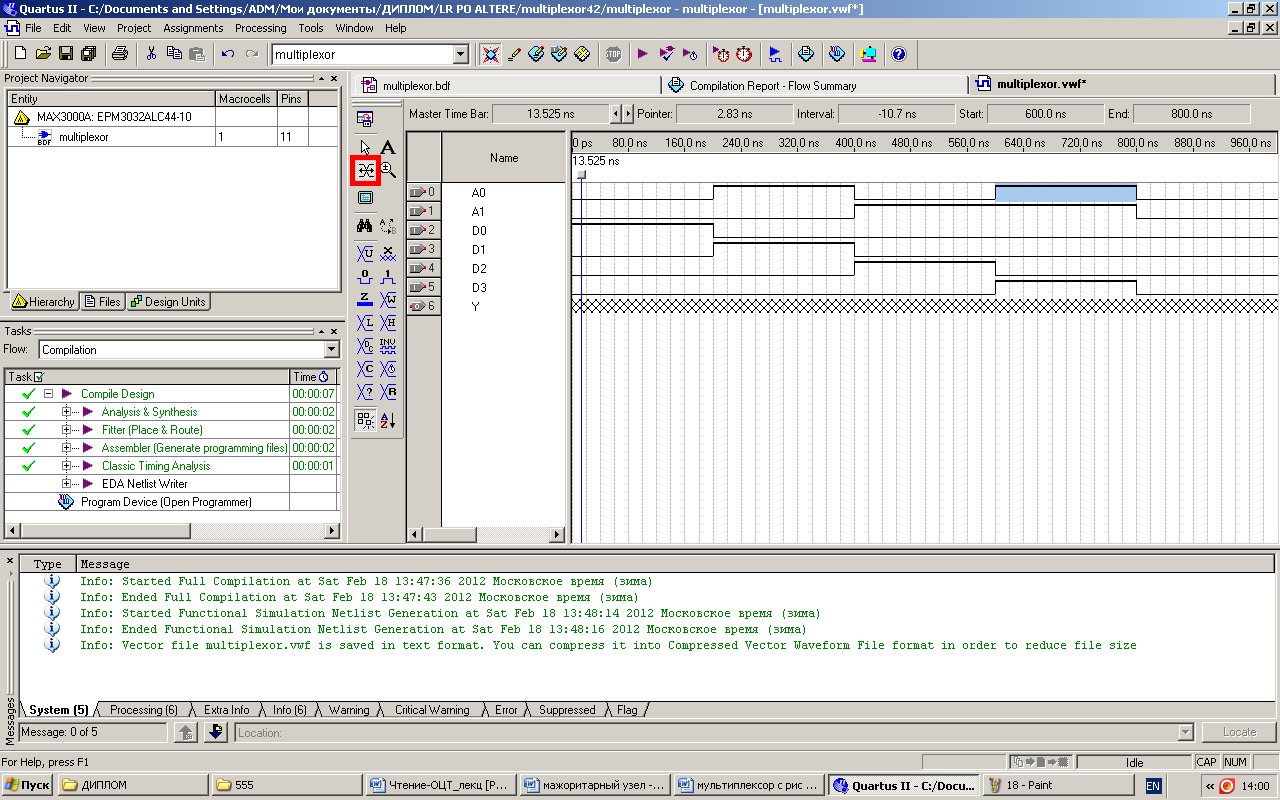The image size is (1280, 800).
Task: Open the Flow Compilation dropdown
Action: [x=332, y=350]
